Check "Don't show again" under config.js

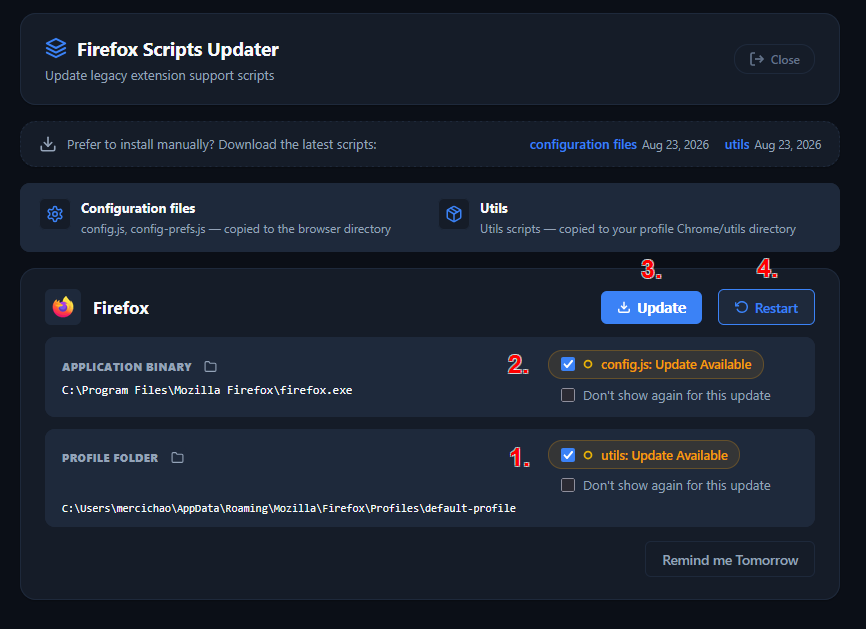(x=568, y=395)
